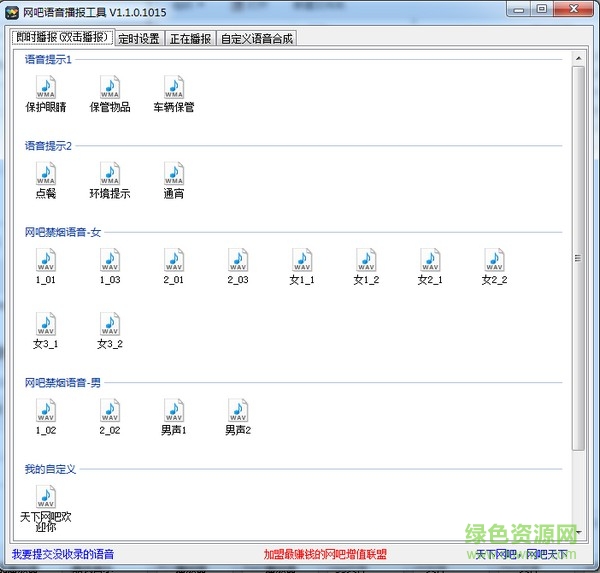
Task: Click the 语音提示1 group header
Action: pos(48,60)
